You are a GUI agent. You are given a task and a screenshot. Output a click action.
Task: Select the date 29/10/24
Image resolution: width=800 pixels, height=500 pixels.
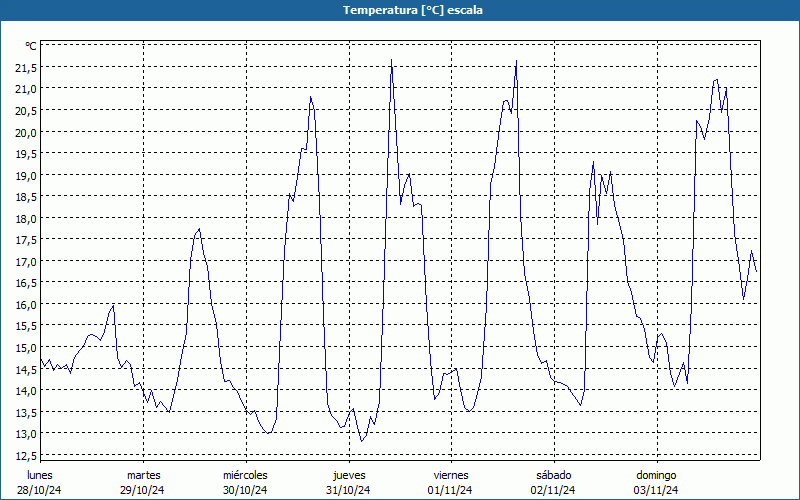(142, 490)
